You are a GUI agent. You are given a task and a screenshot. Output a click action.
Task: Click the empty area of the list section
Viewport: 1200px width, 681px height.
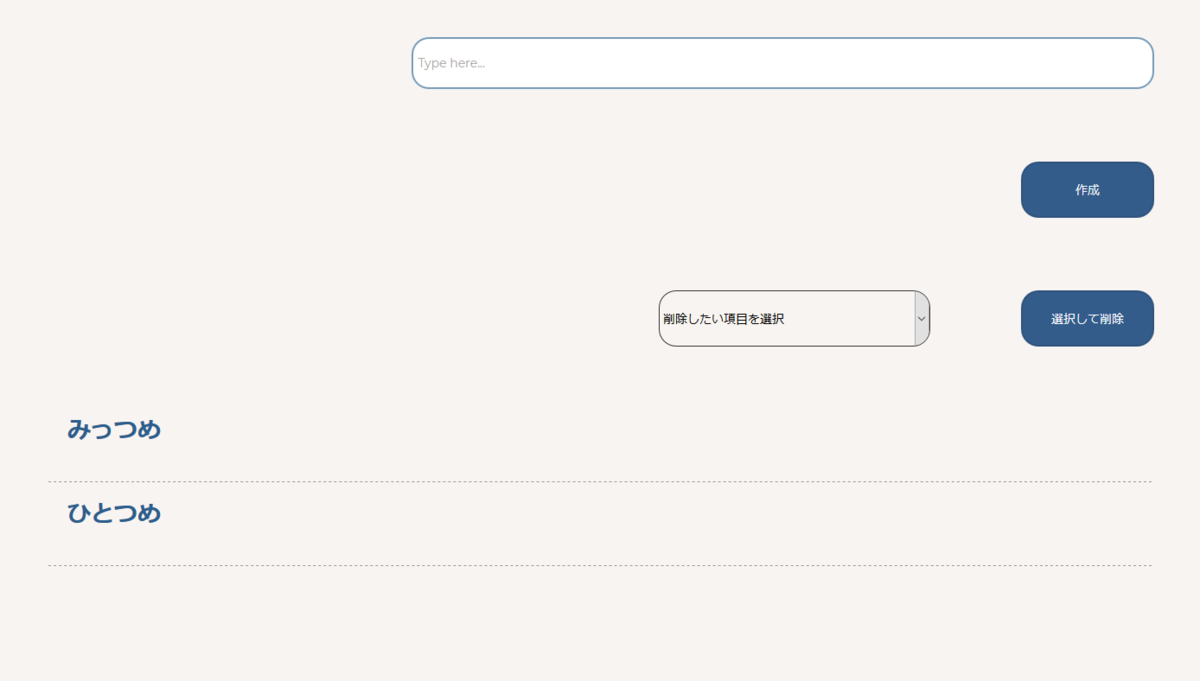[x=600, y=620]
